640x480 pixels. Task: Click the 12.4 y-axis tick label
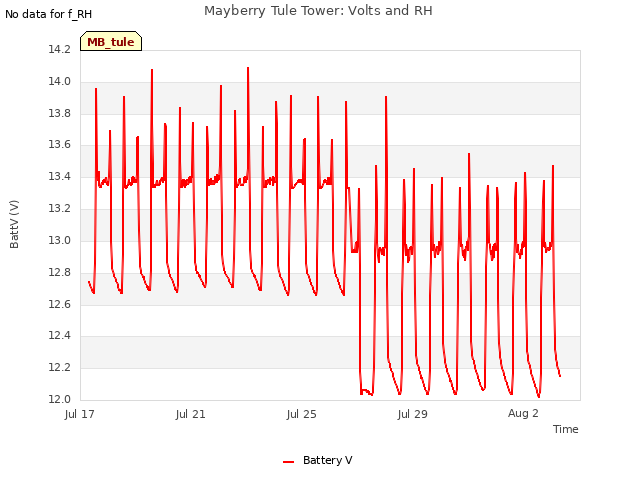point(60,336)
